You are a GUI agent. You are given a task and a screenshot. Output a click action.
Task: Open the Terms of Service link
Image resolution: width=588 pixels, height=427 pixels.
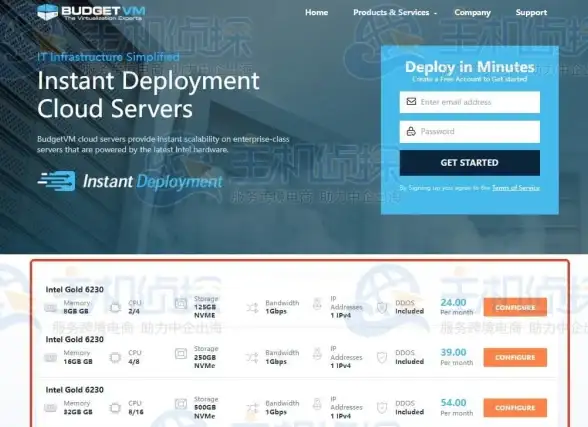click(x=516, y=188)
